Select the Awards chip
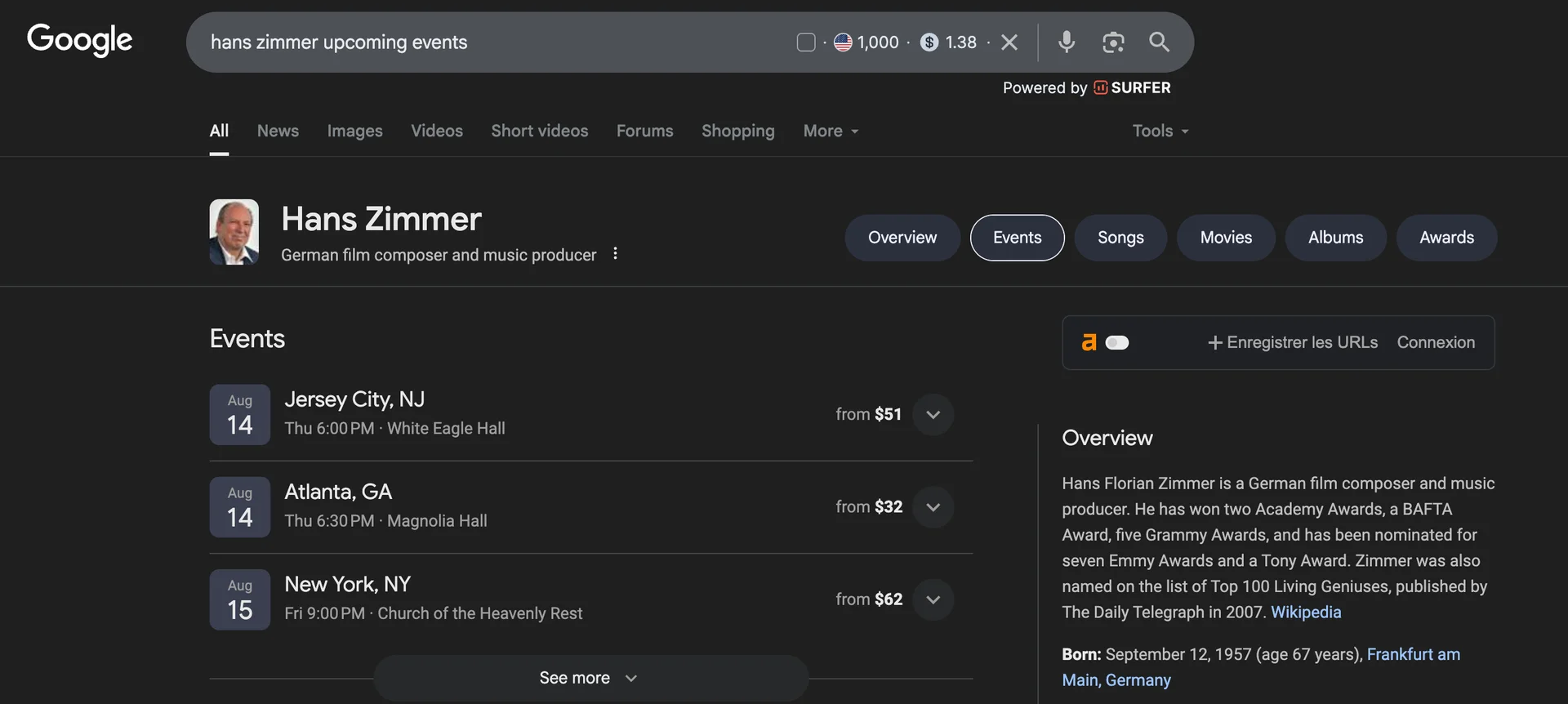1568x704 pixels. [x=1447, y=238]
